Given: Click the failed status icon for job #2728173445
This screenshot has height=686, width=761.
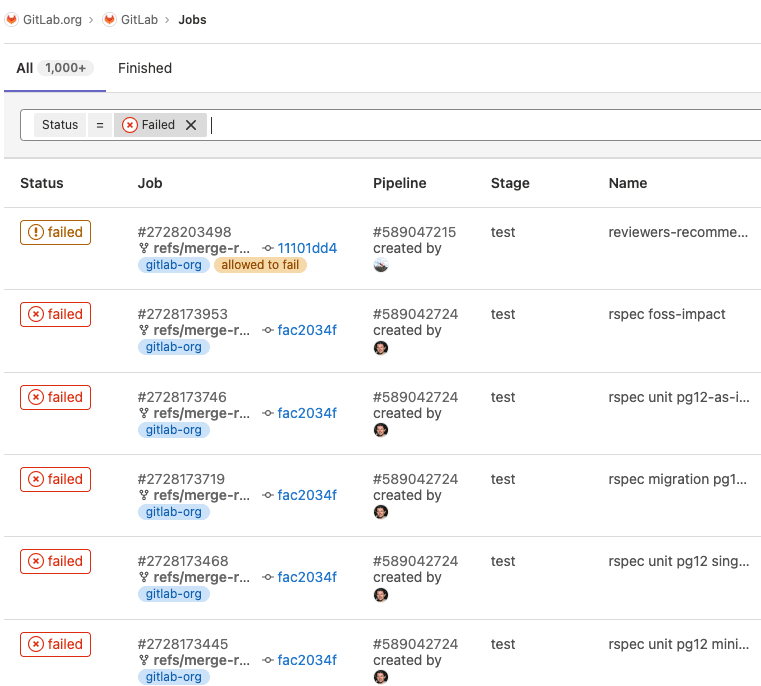Looking at the screenshot, I should pos(35,644).
